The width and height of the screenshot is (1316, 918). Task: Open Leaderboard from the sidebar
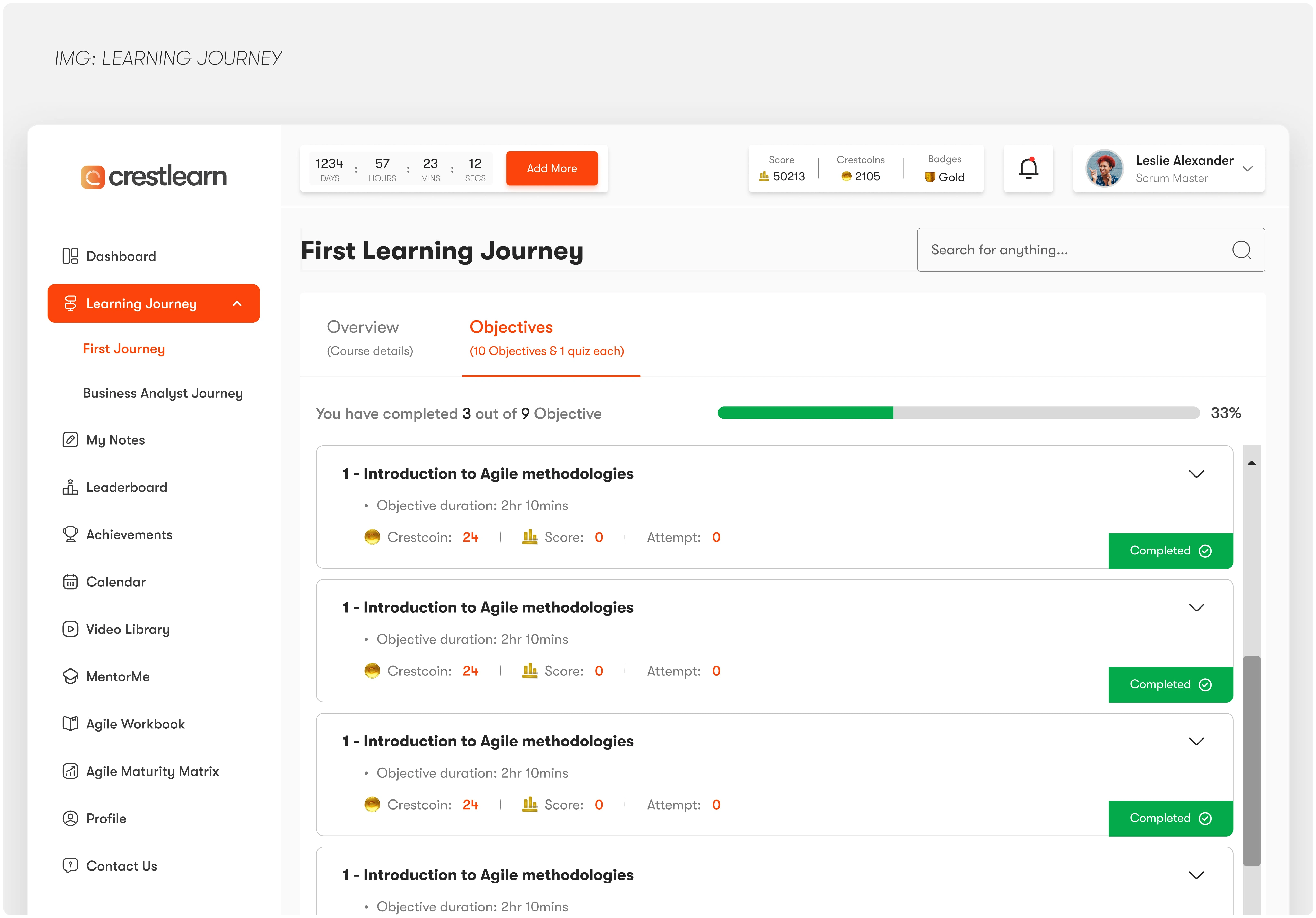(x=127, y=487)
